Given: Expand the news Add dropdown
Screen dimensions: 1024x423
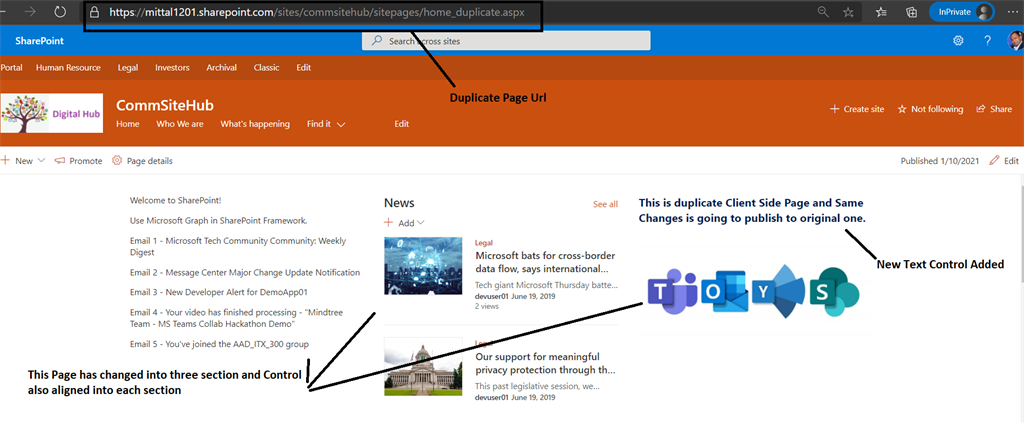Looking at the screenshot, I should point(404,223).
